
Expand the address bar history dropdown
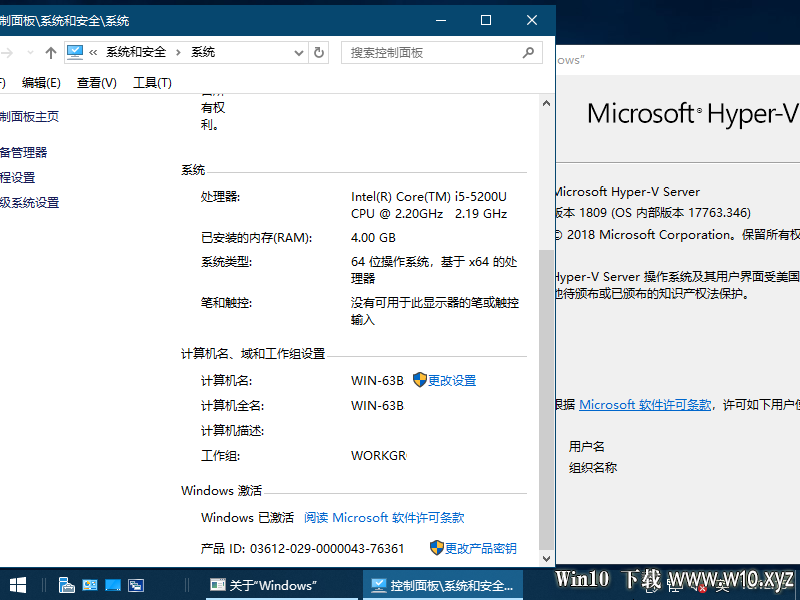[299, 53]
